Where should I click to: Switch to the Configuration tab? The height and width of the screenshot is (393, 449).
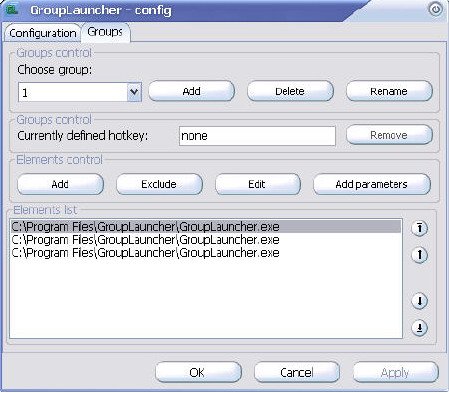coord(43,33)
